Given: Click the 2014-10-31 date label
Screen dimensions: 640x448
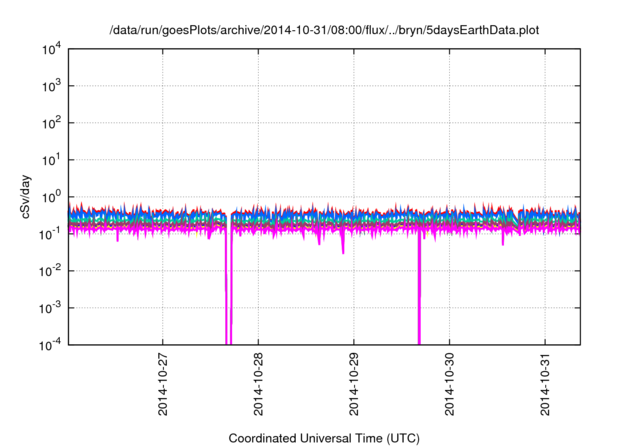Looking at the screenshot, I should pyautogui.click(x=545, y=384).
